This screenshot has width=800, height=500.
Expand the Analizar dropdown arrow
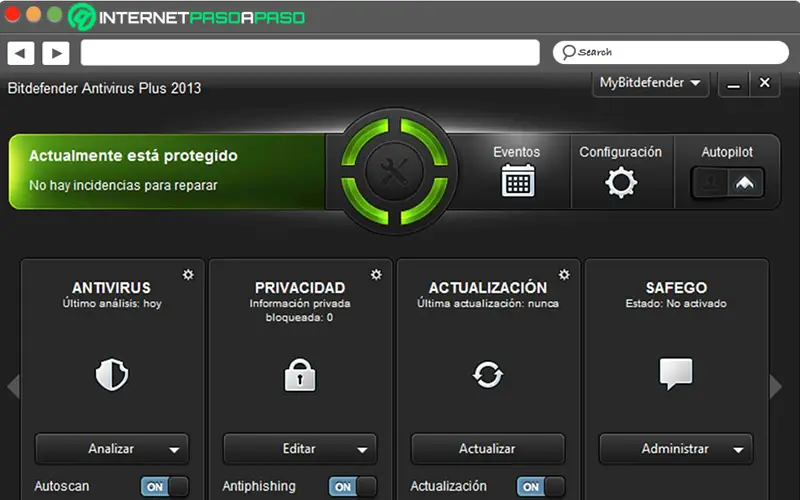[174, 450]
